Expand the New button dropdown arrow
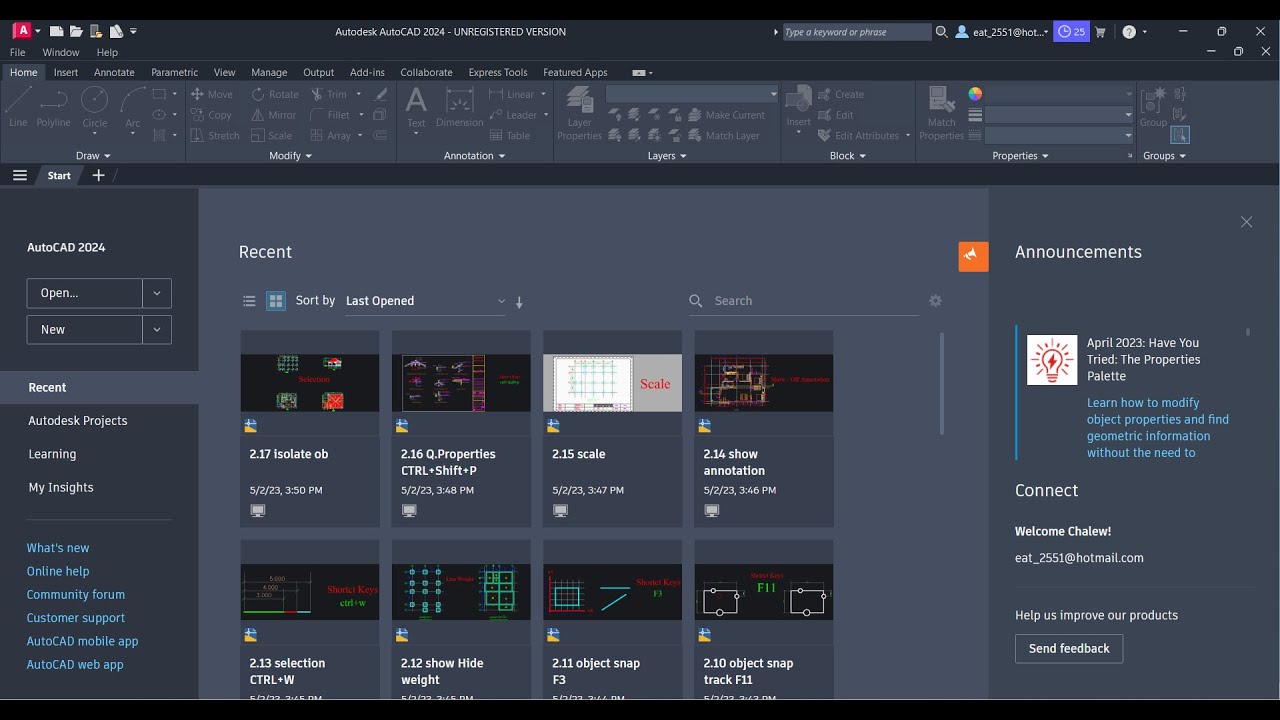 point(157,330)
